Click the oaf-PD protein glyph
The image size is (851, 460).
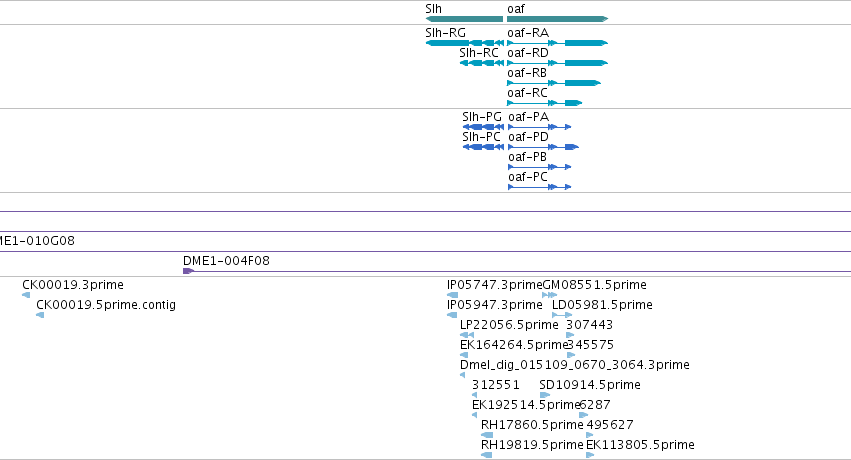(x=543, y=147)
